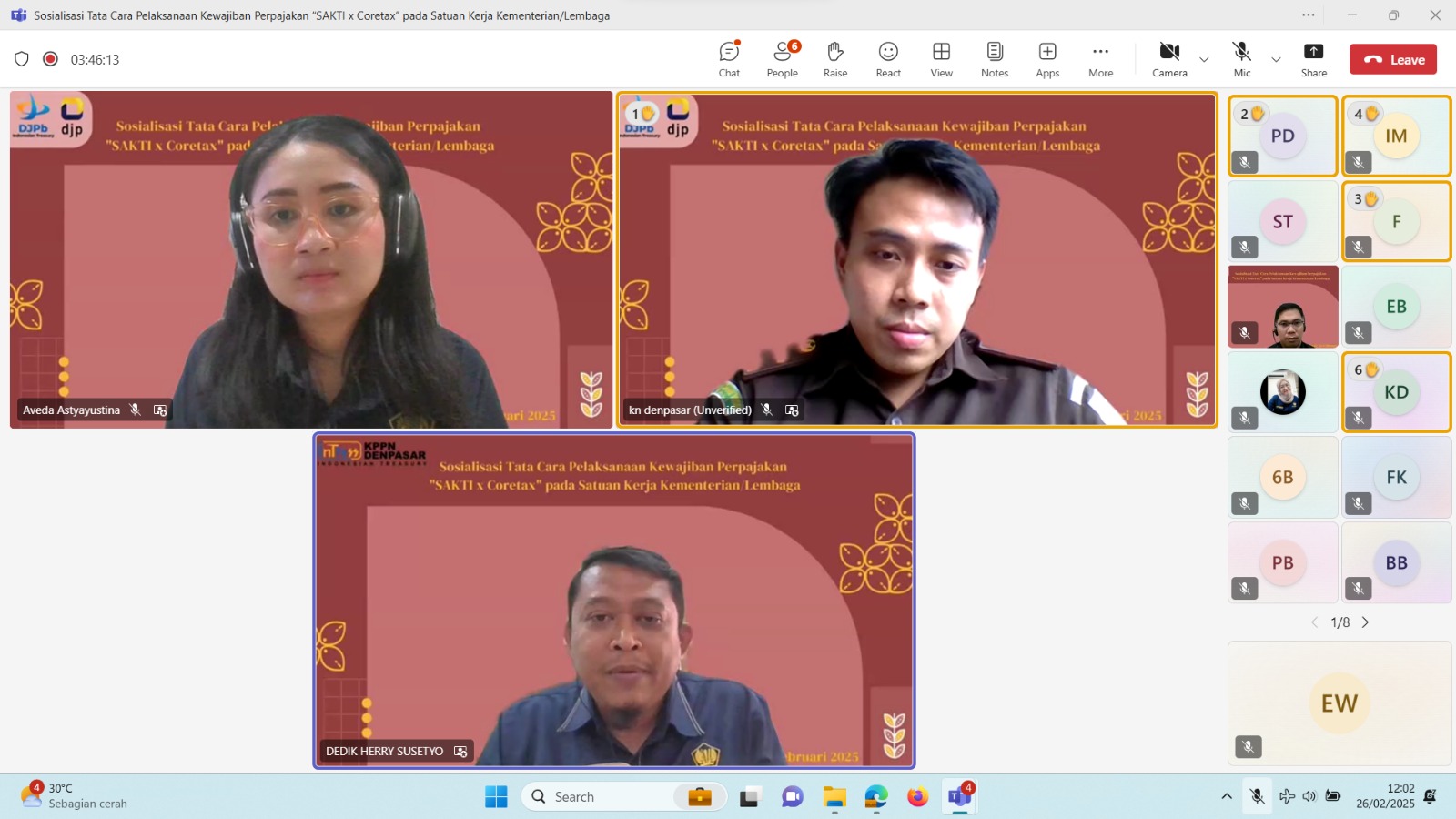Raise your hand in the meeting

pyautogui.click(x=835, y=60)
